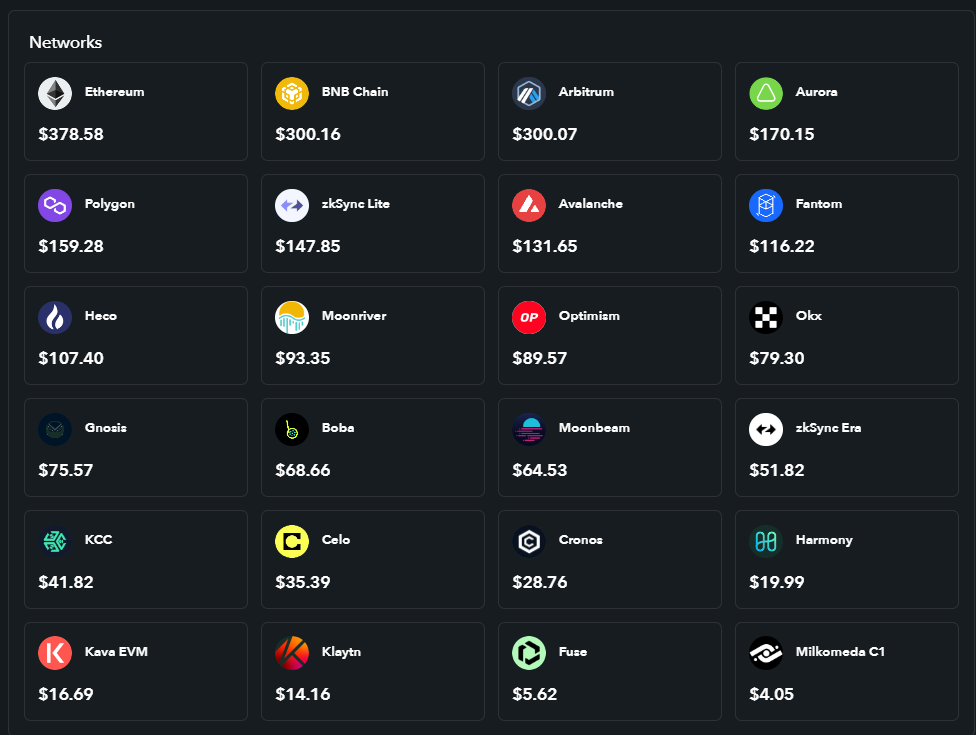Click the Heco $107.40 value
The width and height of the screenshot is (976, 735).
pos(71,358)
